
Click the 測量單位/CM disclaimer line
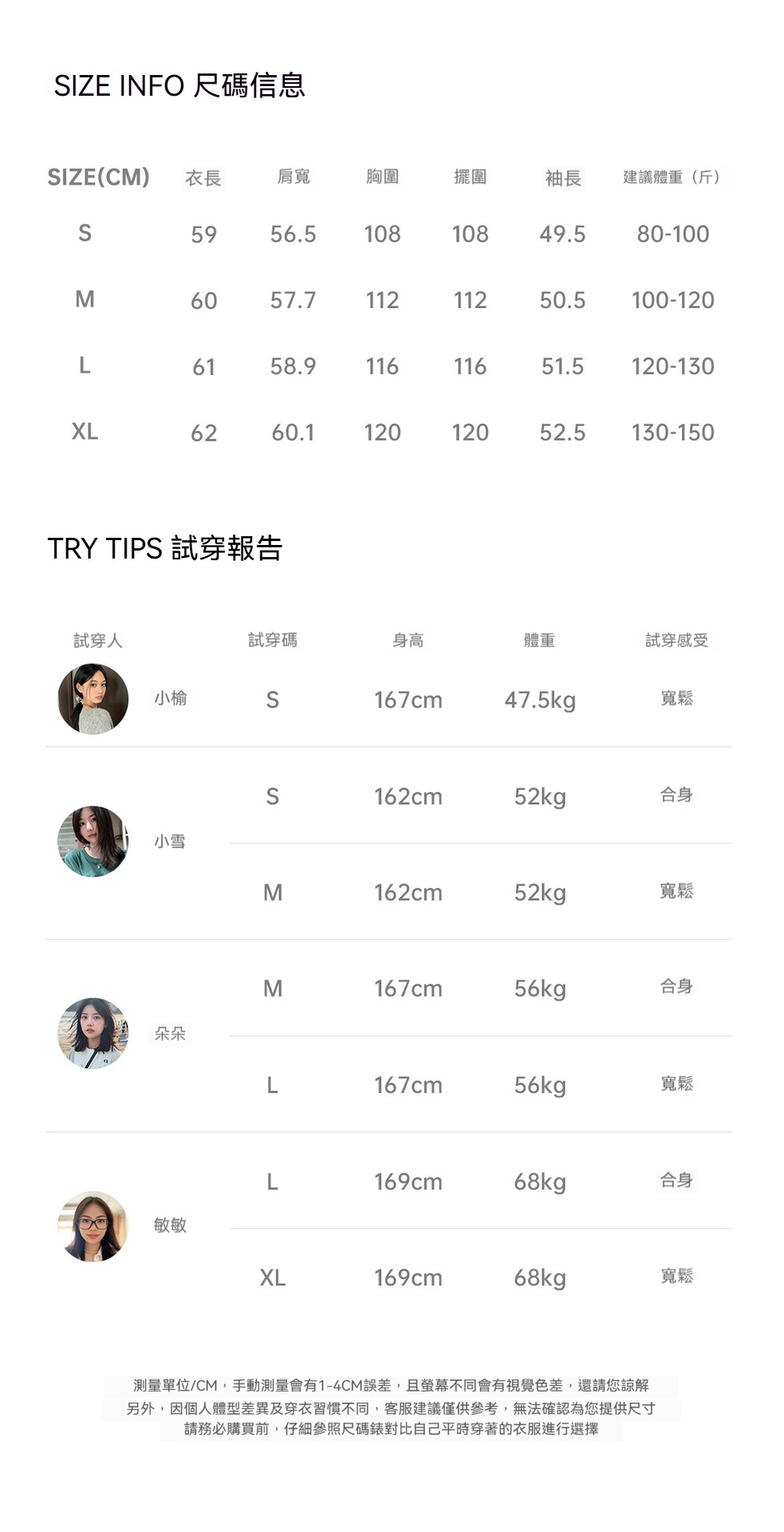click(391, 1385)
